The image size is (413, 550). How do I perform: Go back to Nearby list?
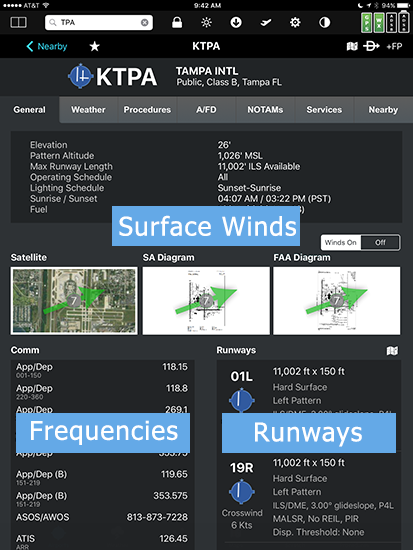point(47,46)
